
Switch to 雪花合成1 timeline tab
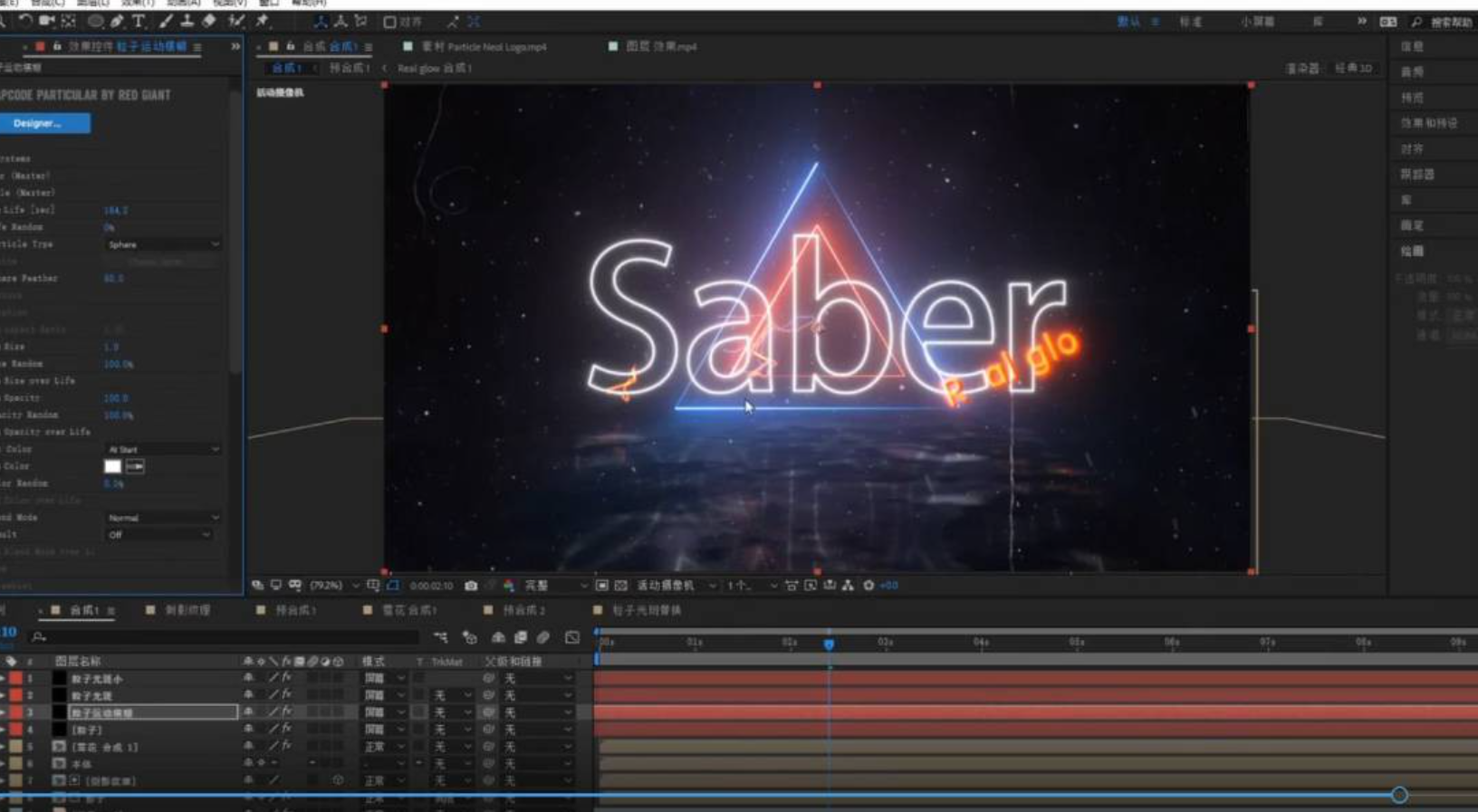409,611
